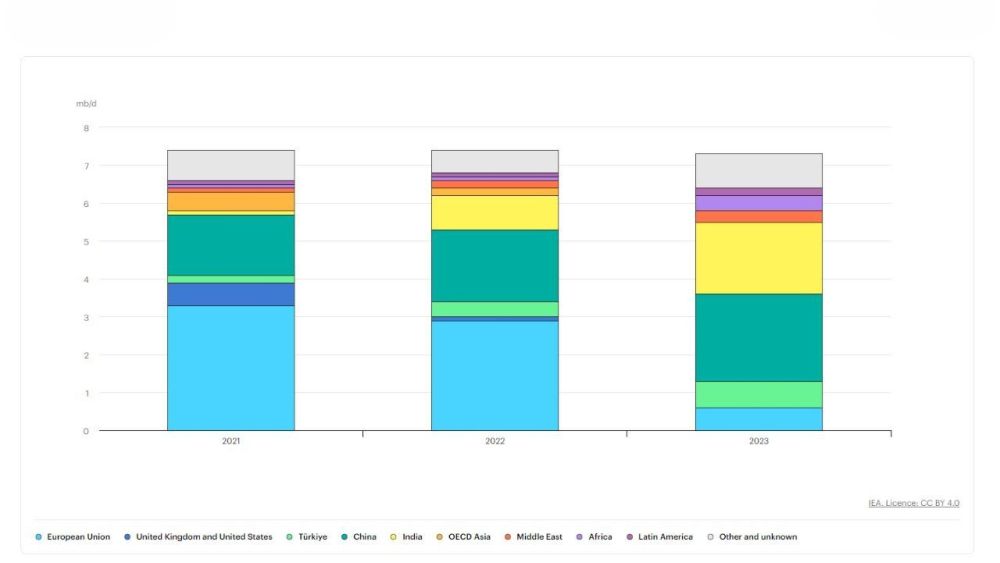Click the European Union segment in 2022 bar

[495, 376]
